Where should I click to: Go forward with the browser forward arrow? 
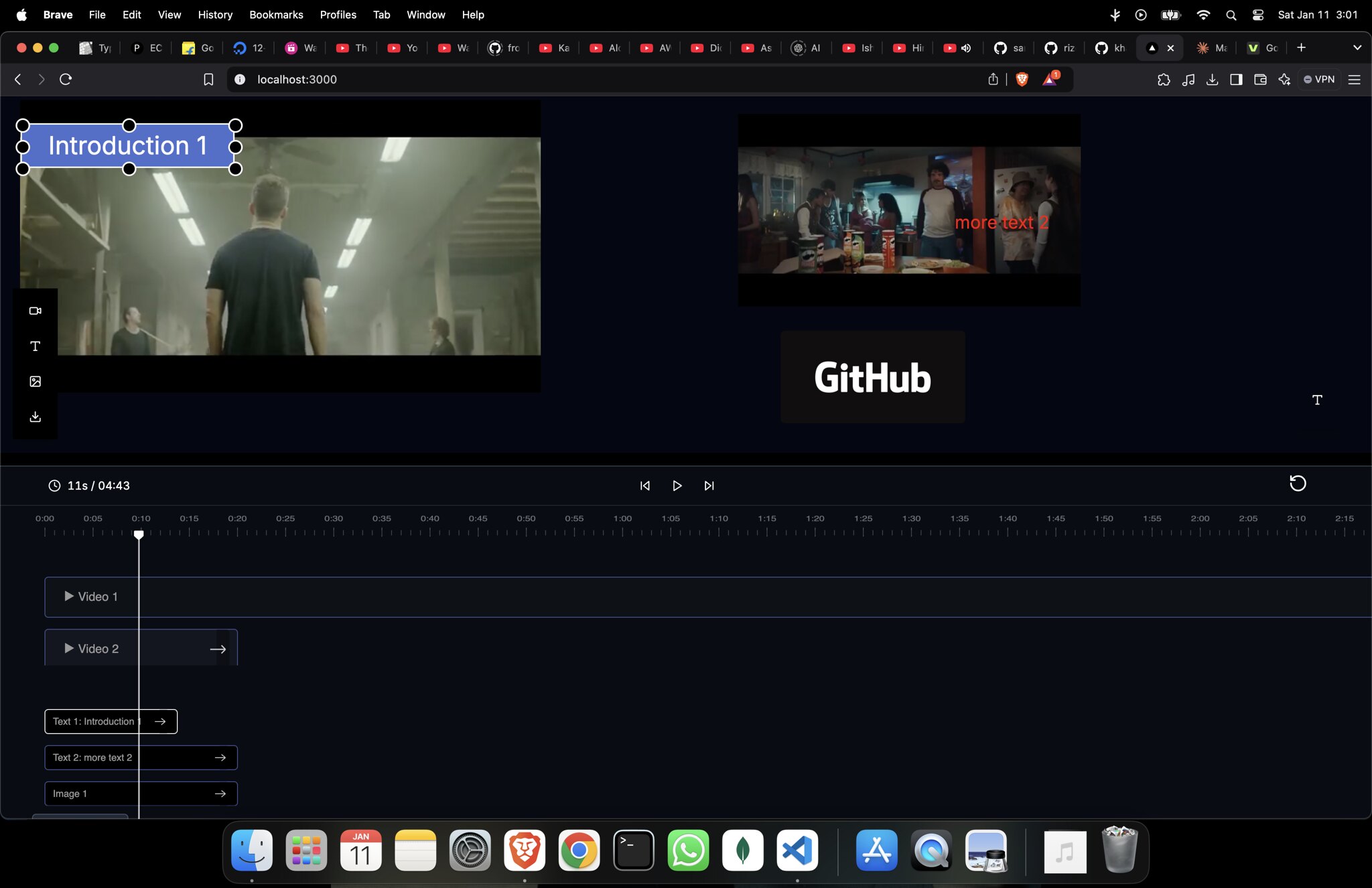pyautogui.click(x=42, y=79)
